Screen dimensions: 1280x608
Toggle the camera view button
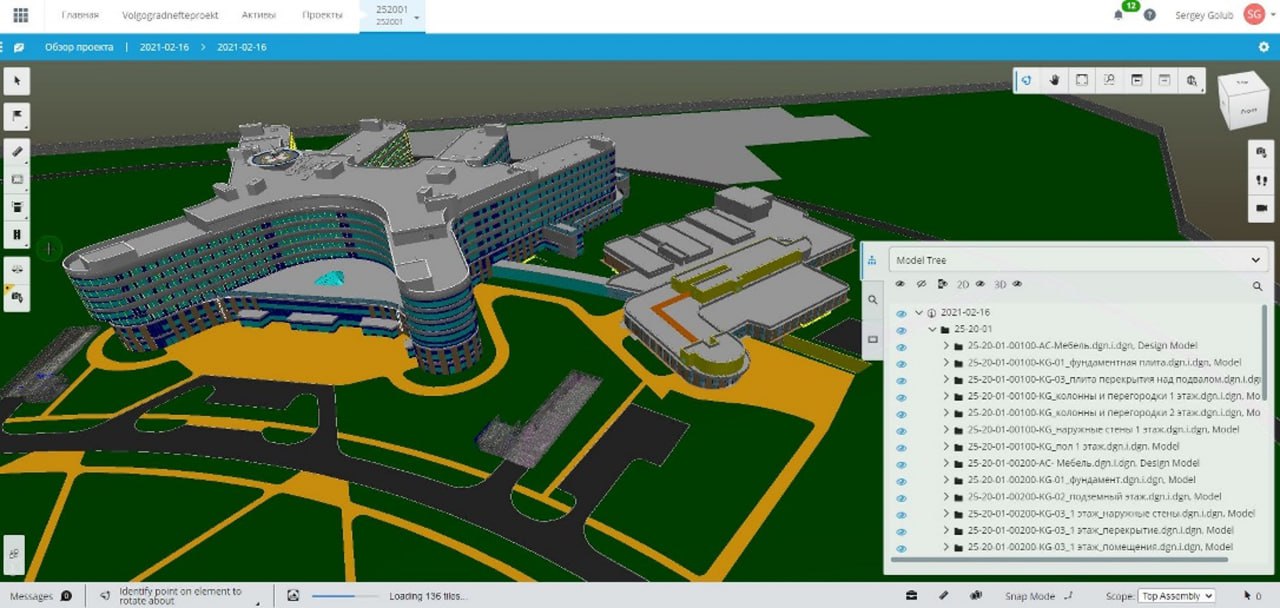pyautogui.click(x=1260, y=208)
